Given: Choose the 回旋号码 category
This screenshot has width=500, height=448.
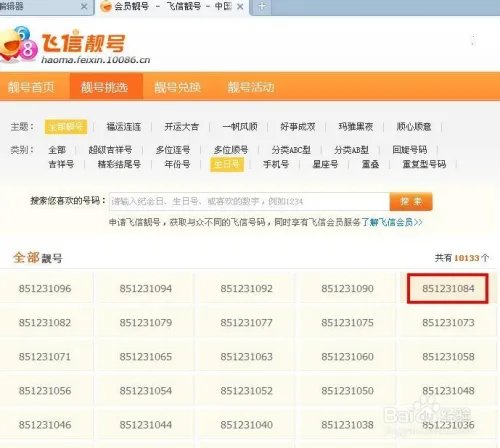Looking at the screenshot, I should [410, 150].
